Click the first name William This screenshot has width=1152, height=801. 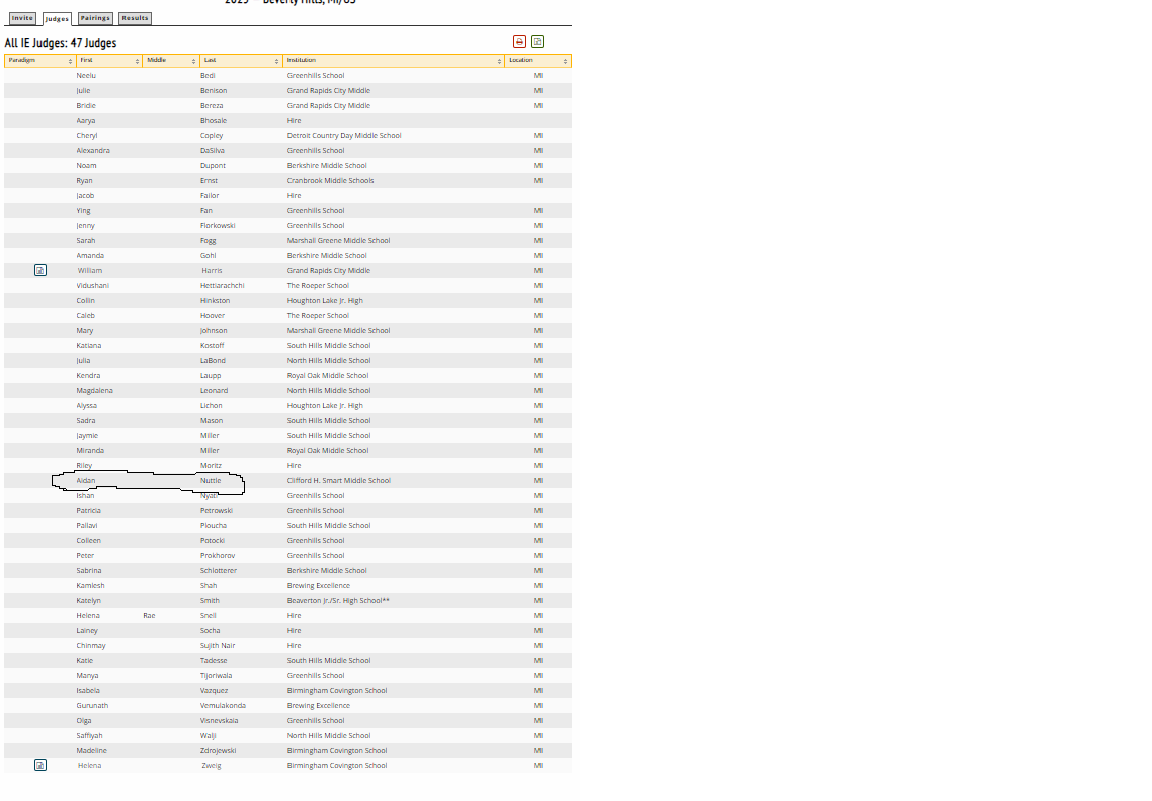tap(90, 270)
